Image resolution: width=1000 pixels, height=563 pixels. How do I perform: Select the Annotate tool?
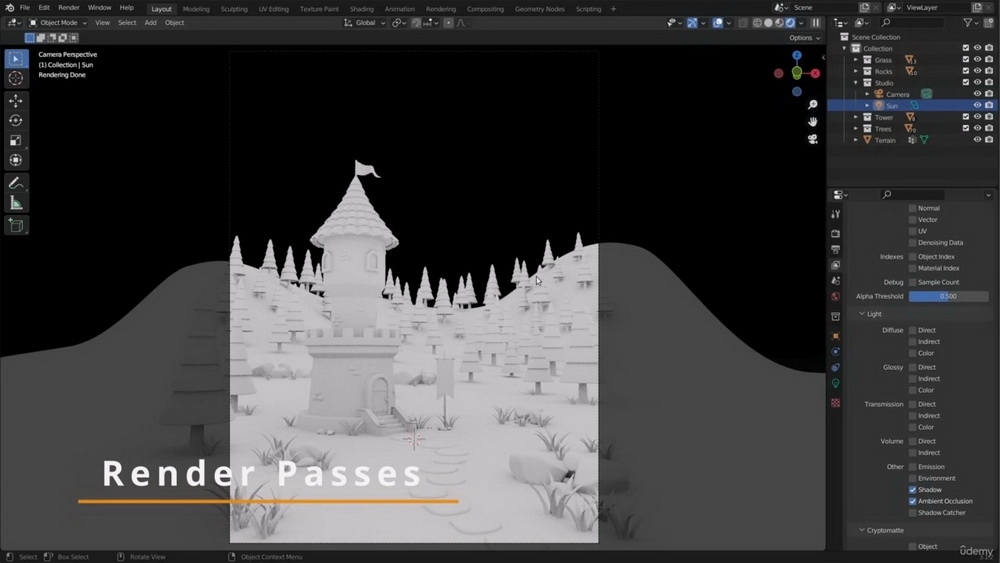pos(16,183)
